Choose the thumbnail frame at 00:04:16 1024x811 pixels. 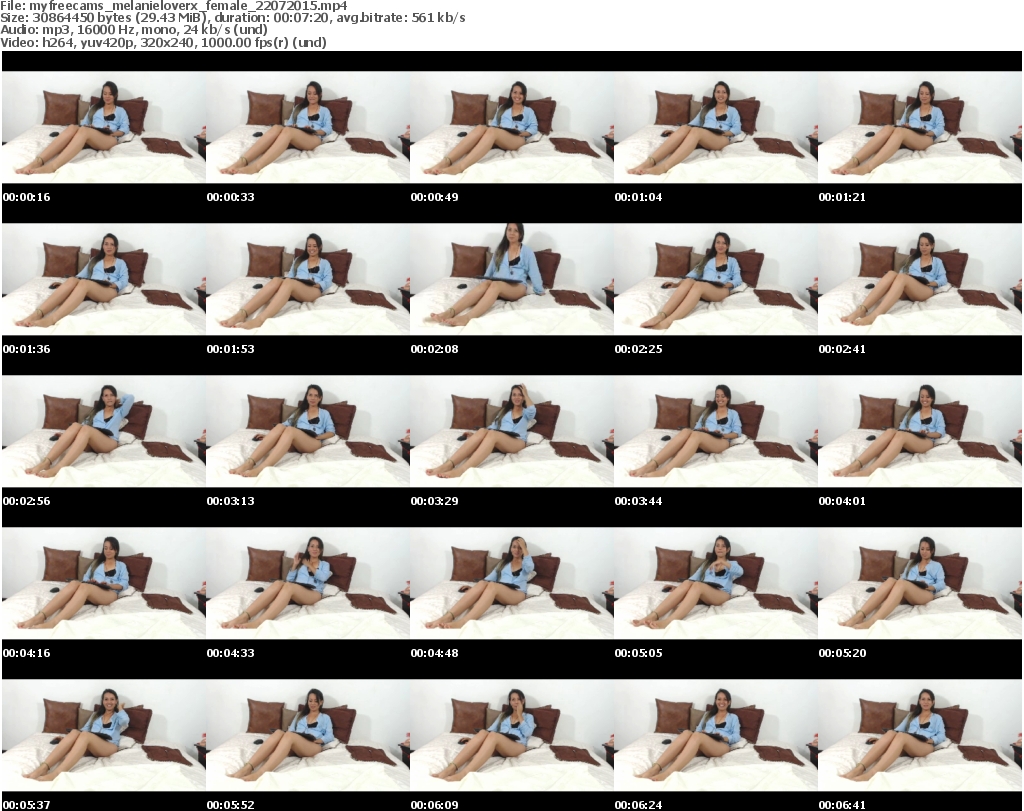[103, 584]
